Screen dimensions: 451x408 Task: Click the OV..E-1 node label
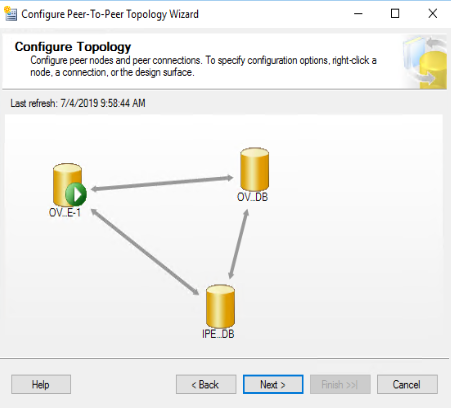click(x=65, y=213)
